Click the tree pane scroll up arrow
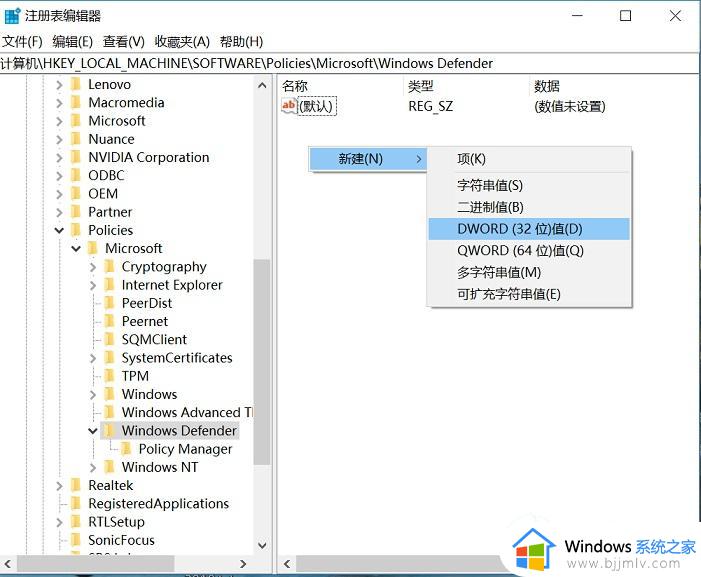 (262, 85)
